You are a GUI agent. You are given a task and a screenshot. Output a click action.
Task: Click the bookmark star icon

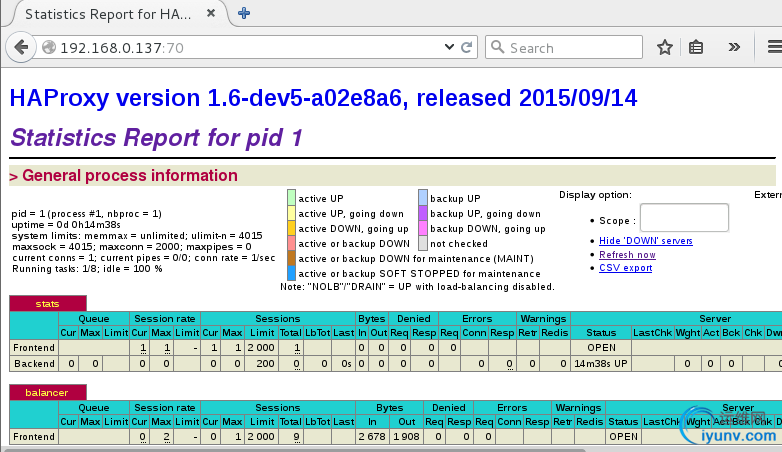click(x=665, y=47)
